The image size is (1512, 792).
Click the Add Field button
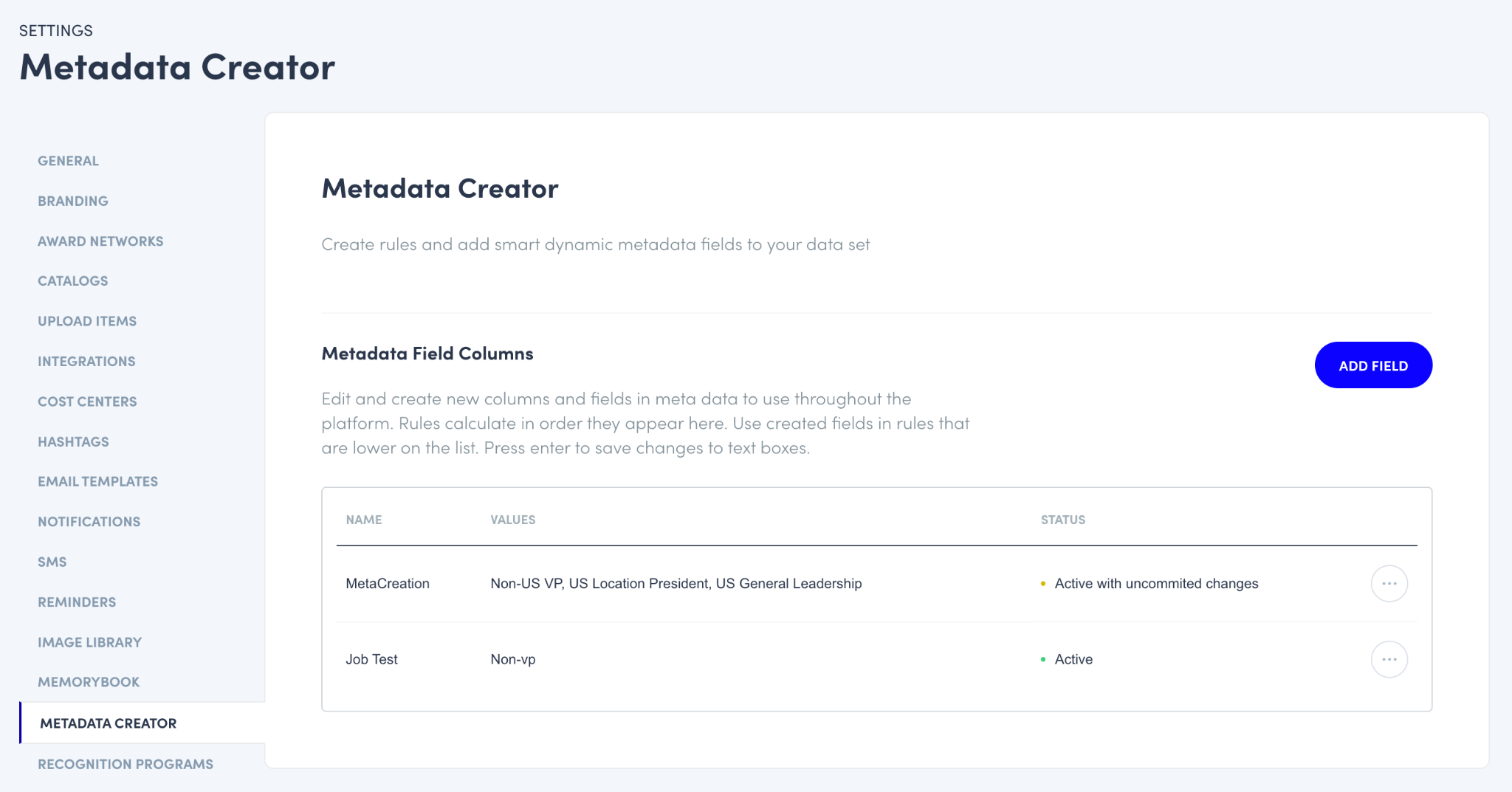pyautogui.click(x=1372, y=365)
